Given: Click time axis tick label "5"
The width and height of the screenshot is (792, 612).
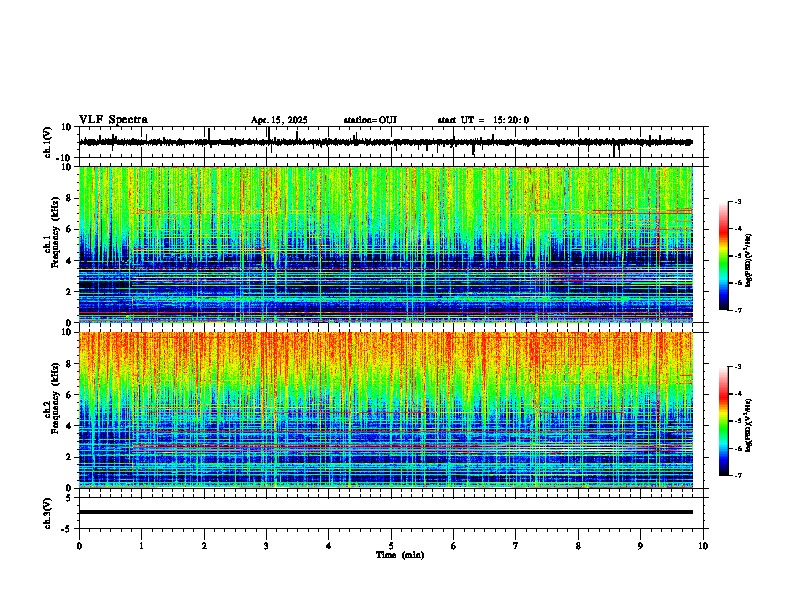Looking at the screenshot, I should (x=391, y=546).
